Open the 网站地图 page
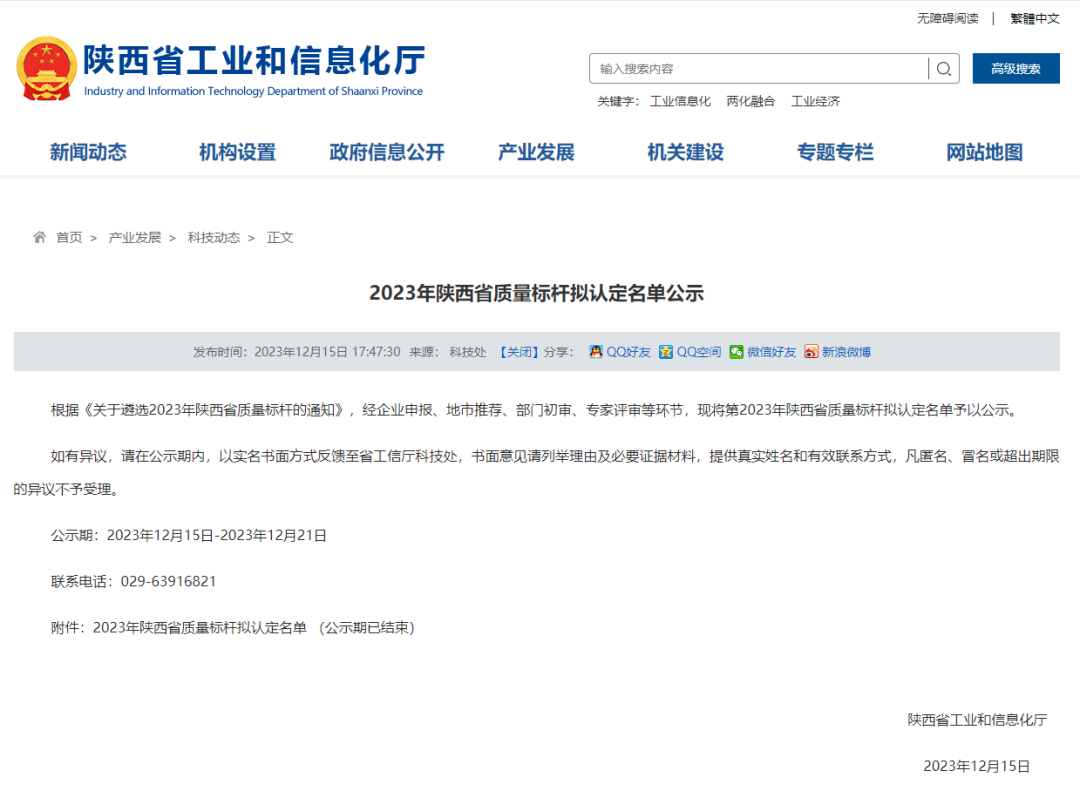 pyautogui.click(x=984, y=153)
